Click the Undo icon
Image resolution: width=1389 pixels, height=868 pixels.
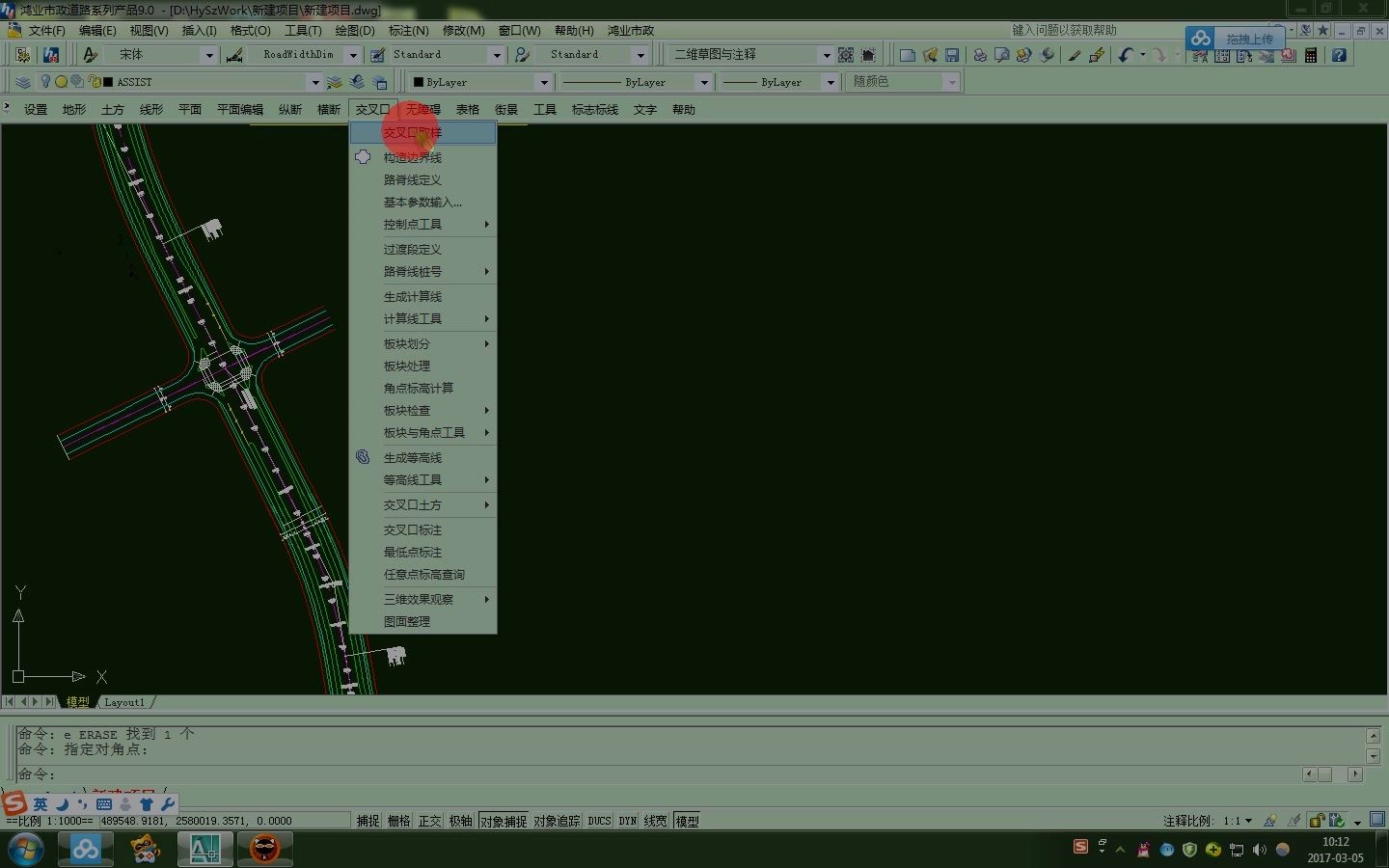(1126, 55)
